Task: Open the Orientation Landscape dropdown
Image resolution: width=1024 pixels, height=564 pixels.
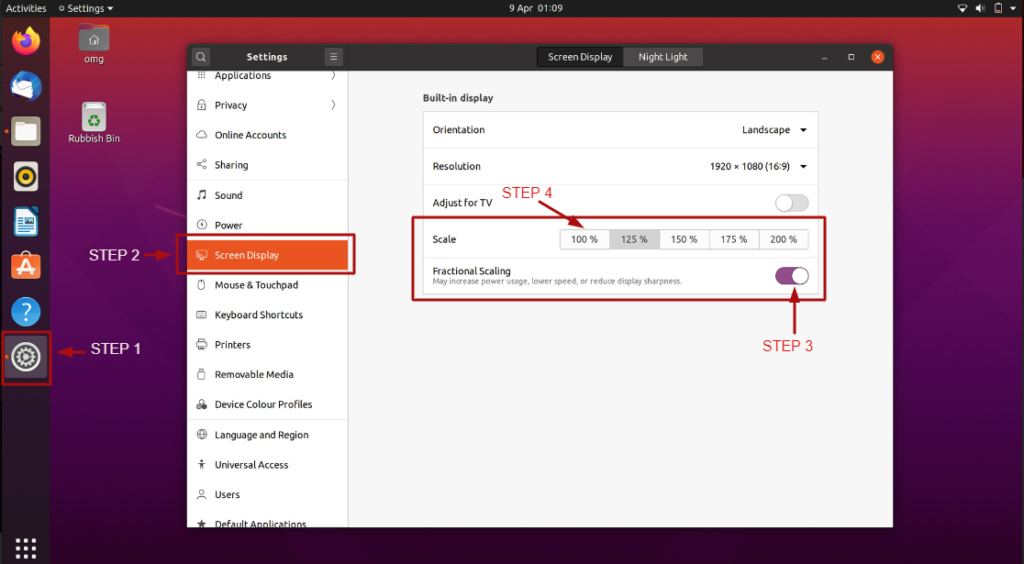Action: point(775,130)
